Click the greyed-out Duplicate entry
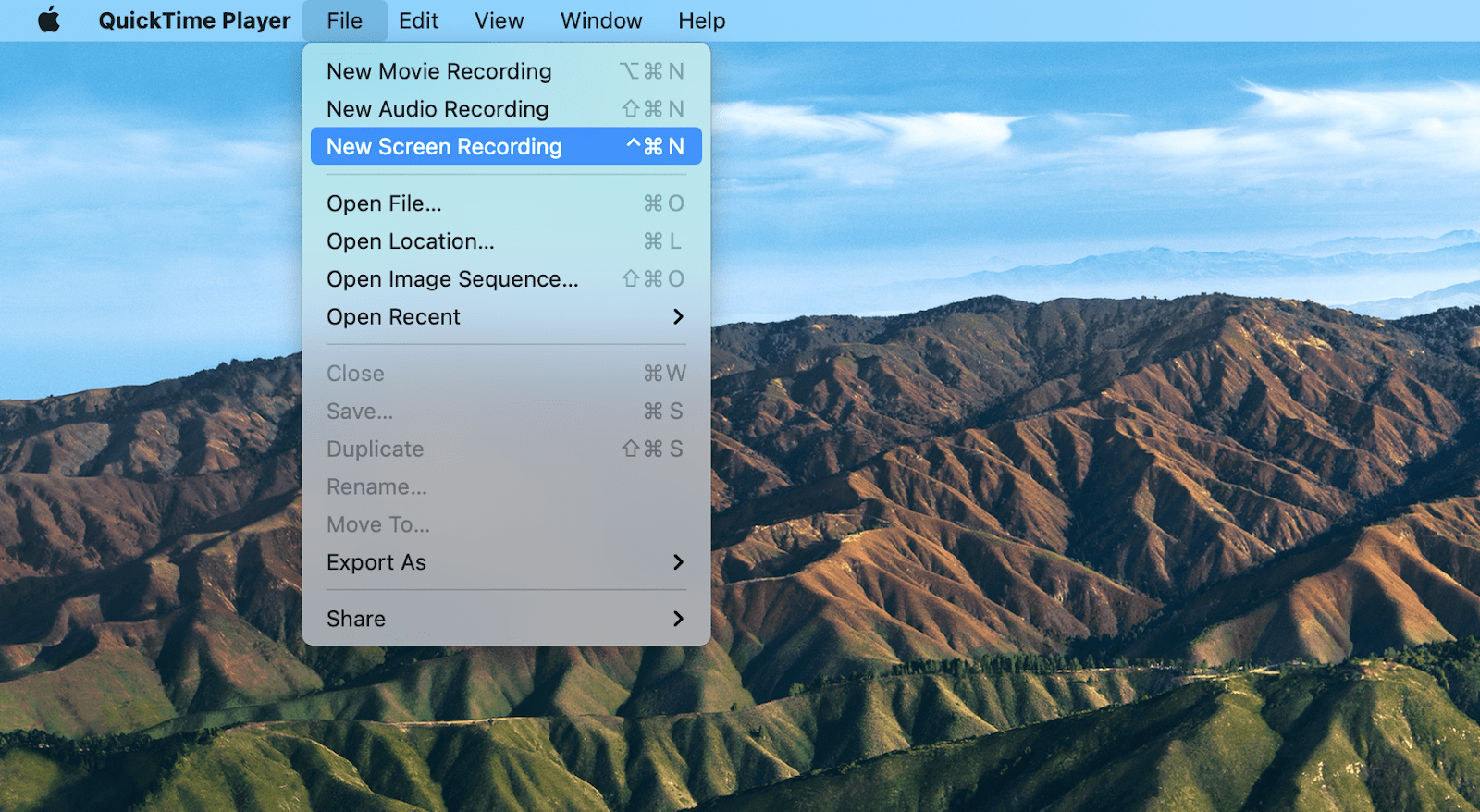Screen dimensions: 1480x812 pos(506,449)
